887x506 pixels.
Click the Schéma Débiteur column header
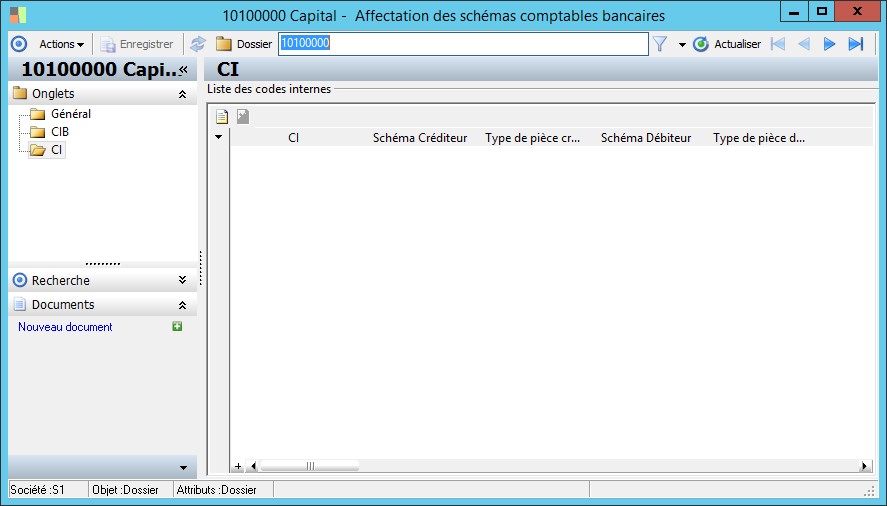tap(646, 138)
